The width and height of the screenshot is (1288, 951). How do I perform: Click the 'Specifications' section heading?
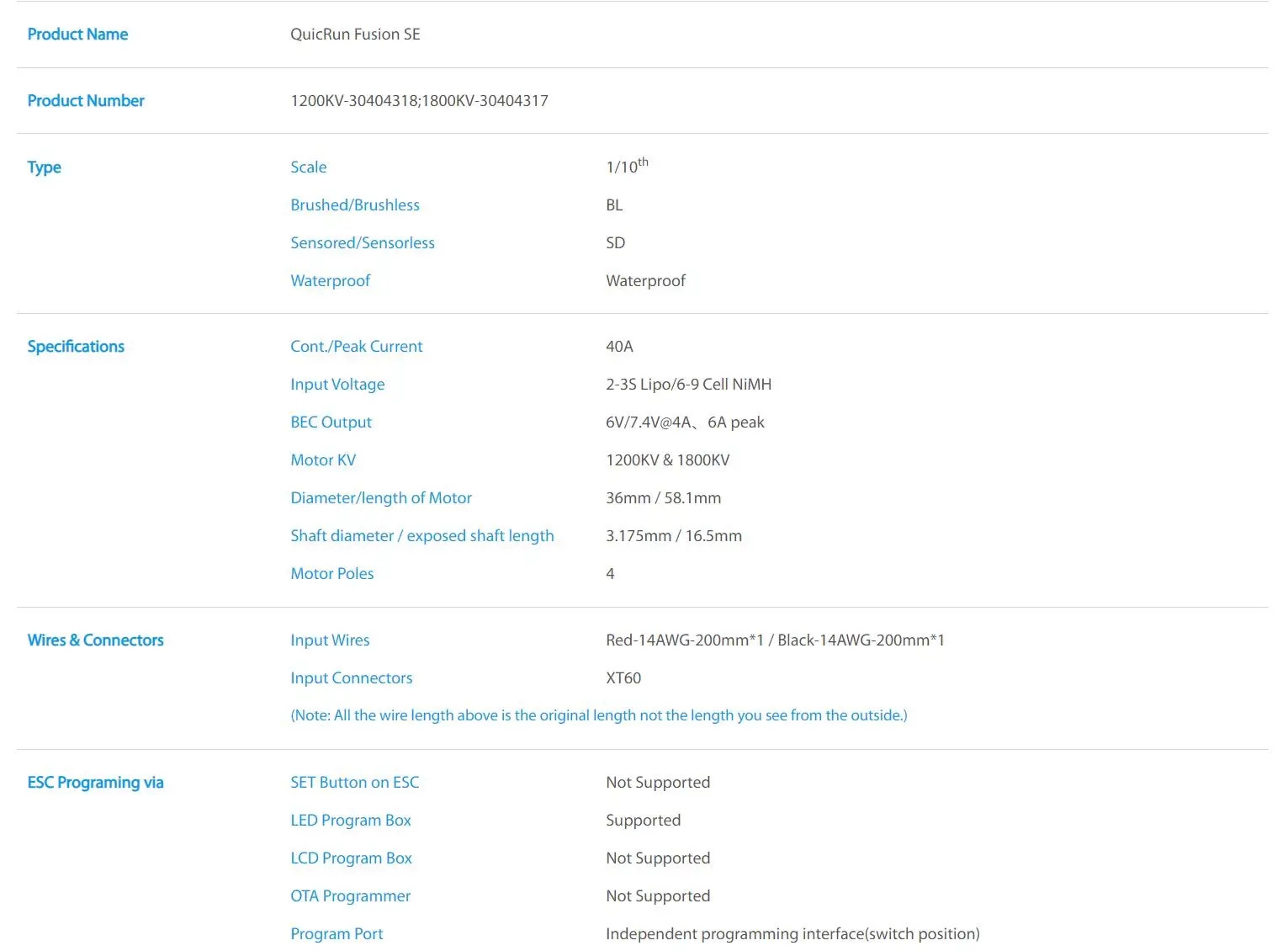[76, 347]
